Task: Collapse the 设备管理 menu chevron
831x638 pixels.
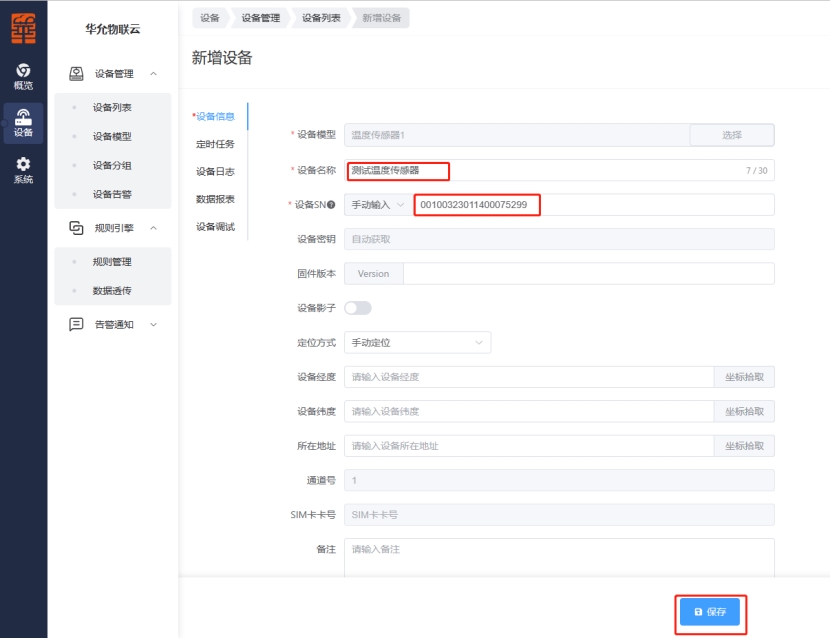Action: 153,73
